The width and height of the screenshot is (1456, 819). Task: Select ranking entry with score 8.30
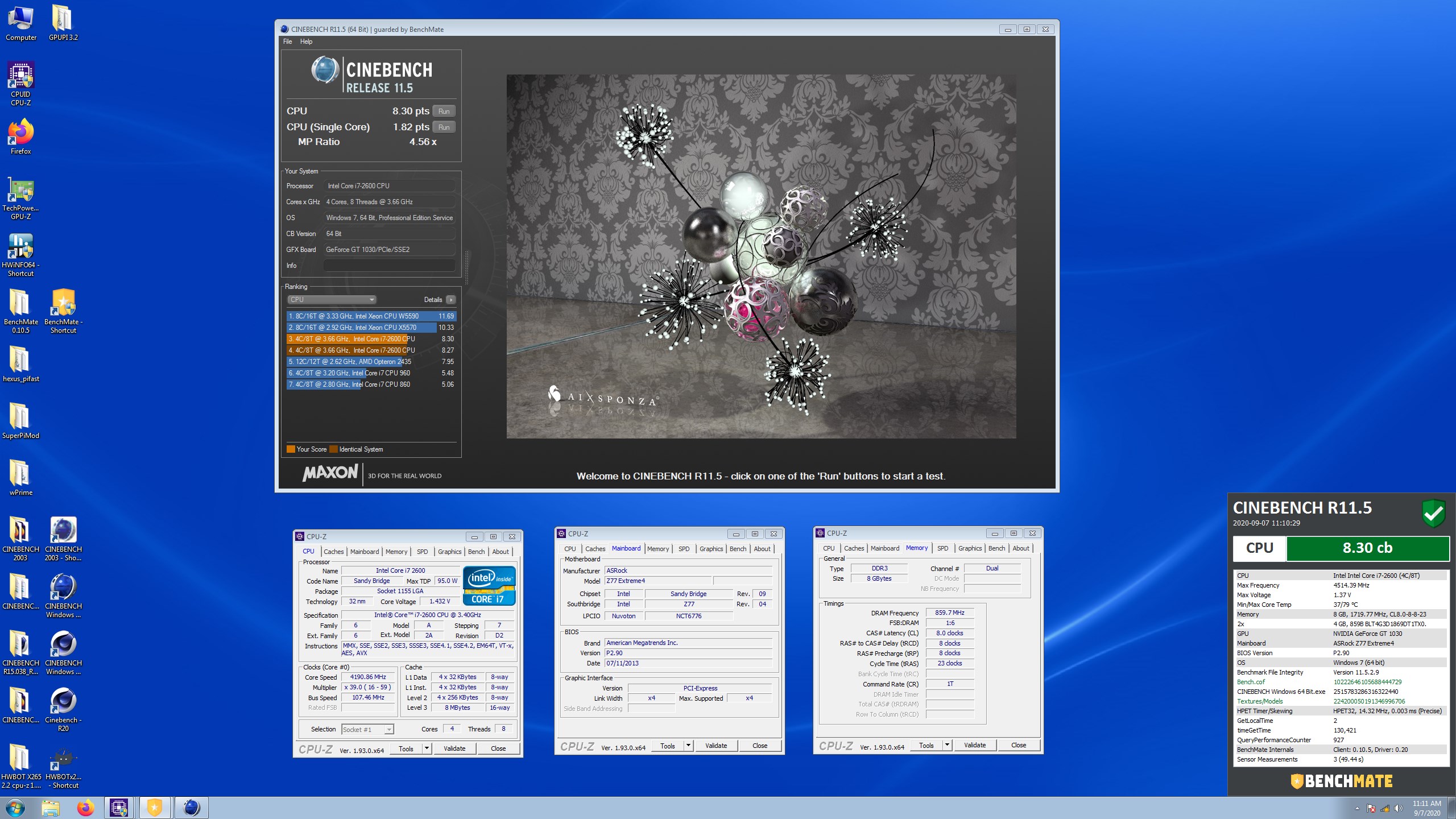pyautogui.click(x=371, y=339)
